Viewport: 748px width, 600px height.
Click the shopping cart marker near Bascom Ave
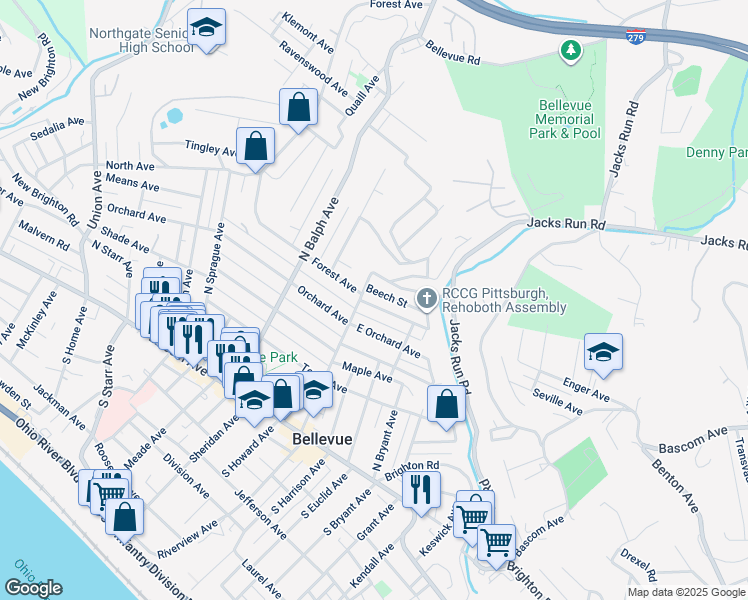496,542
